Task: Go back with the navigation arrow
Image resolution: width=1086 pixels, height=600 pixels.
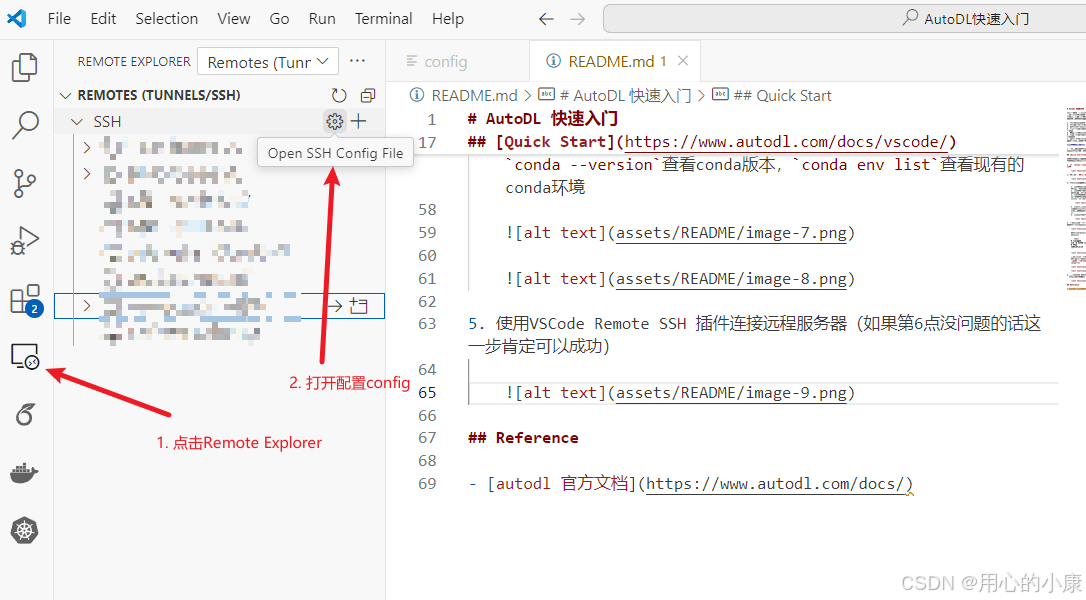Action: 546,19
